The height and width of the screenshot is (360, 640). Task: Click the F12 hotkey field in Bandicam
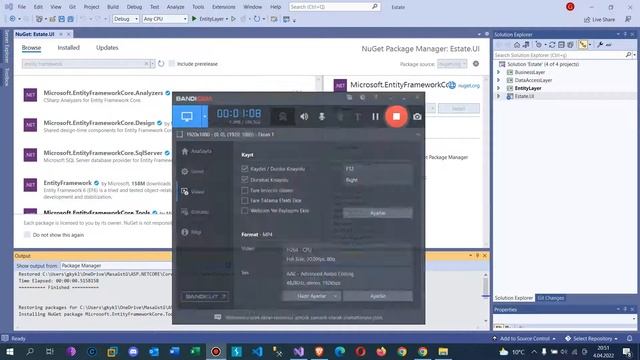pos(378,169)
